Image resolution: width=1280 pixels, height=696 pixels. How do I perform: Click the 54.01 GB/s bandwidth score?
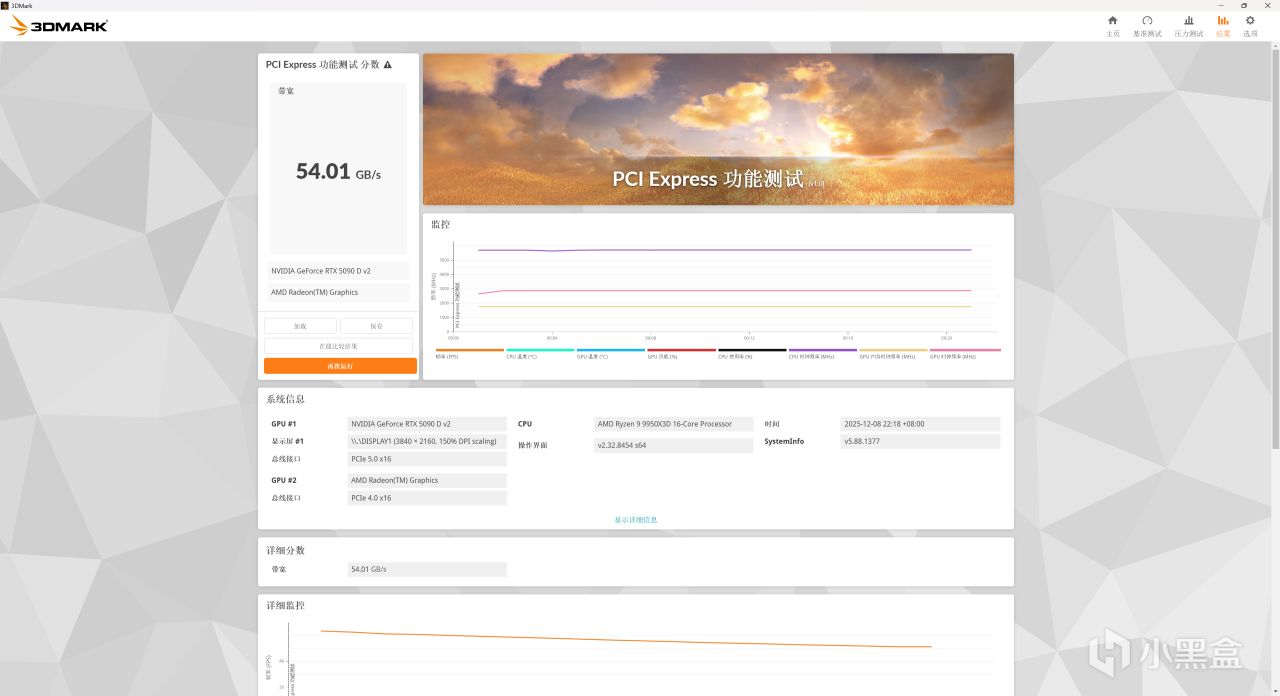pyautogui.click(x=338, y=172)
